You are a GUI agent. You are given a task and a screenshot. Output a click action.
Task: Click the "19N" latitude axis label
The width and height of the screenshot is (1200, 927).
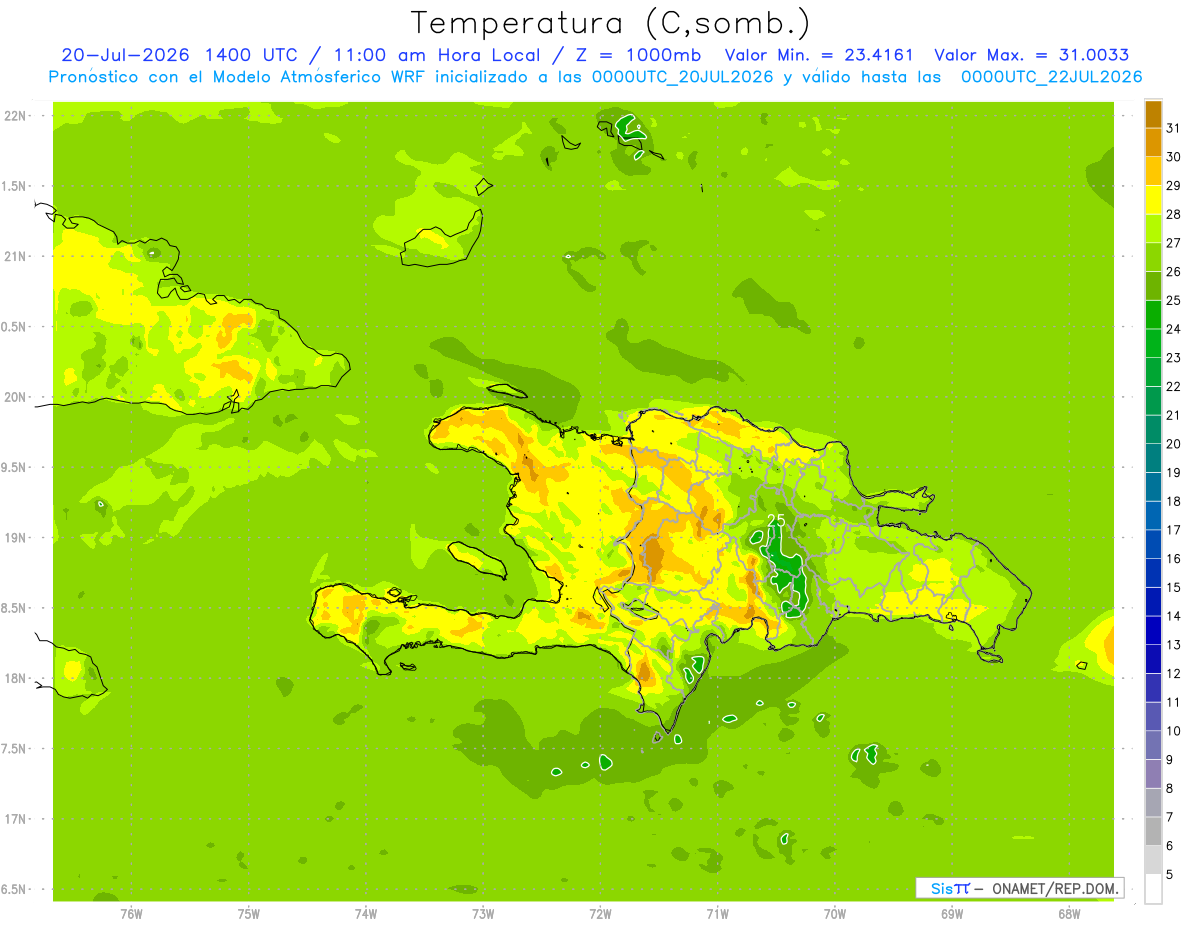[17, 537]
